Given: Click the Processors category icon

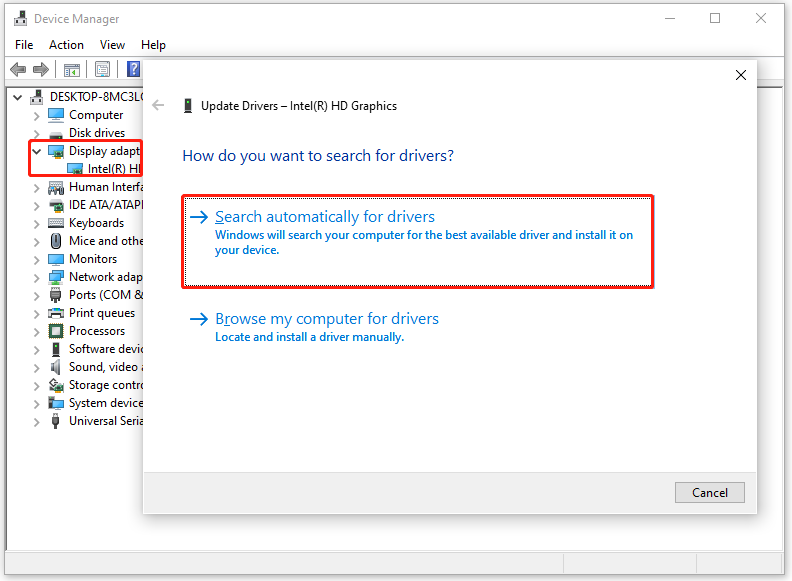Looking at the screenshot, I should coord(56,331).
